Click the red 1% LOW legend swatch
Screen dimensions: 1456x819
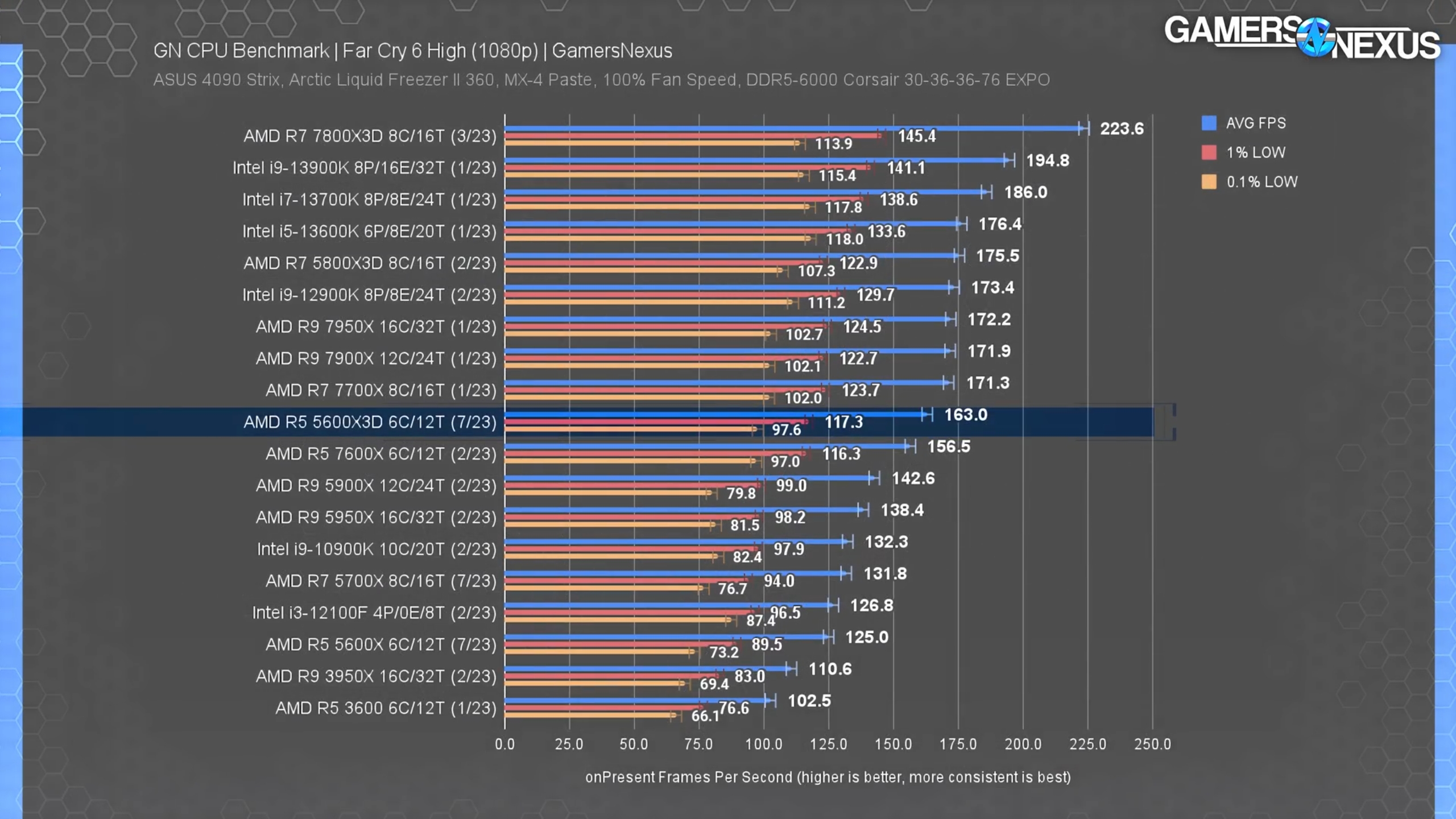coord(1209,152)
